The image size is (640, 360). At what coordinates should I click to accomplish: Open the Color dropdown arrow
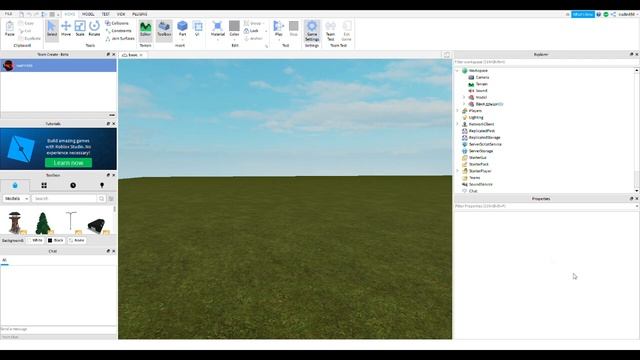[234, 39]
